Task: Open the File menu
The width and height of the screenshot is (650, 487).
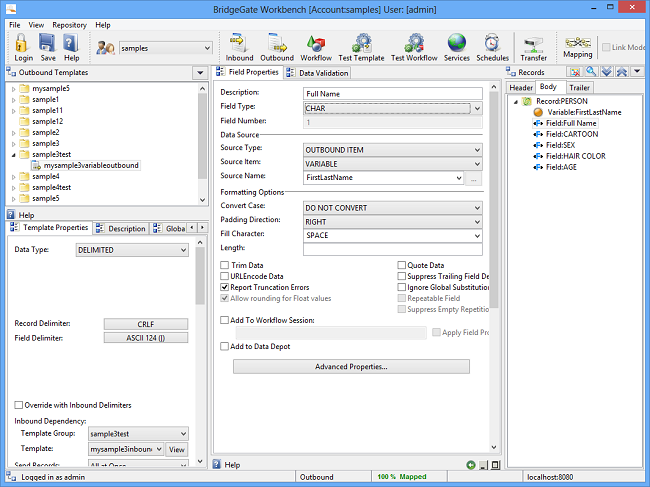Action: [15, 25]
